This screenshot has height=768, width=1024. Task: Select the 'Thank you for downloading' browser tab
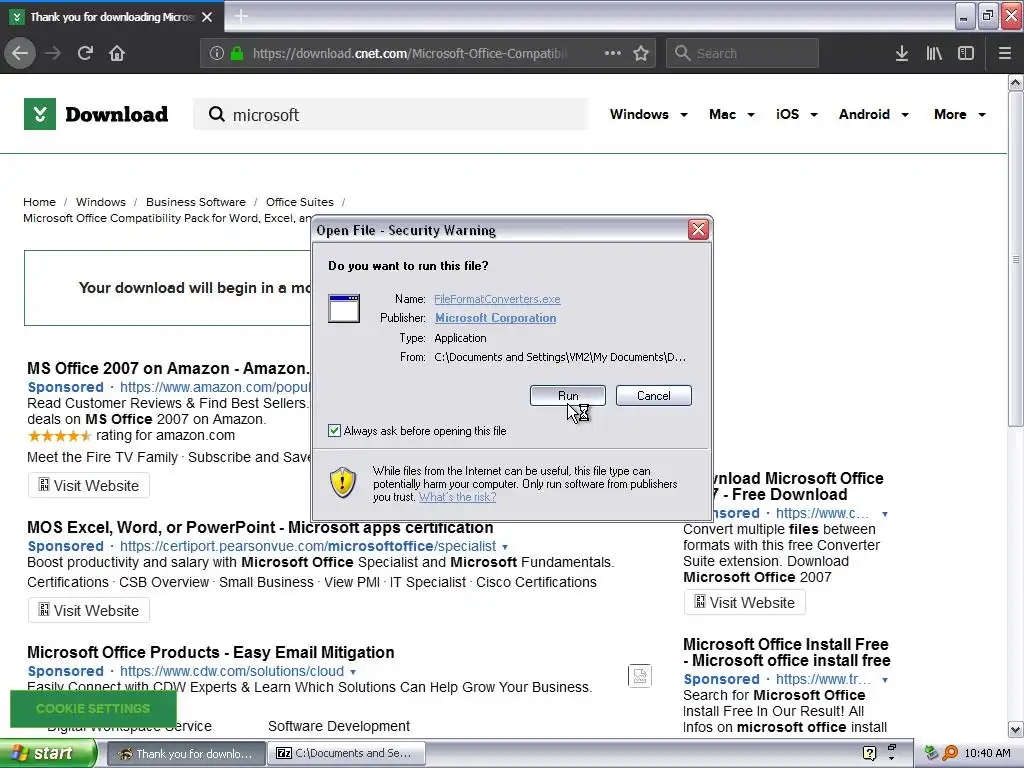(112, 17)
